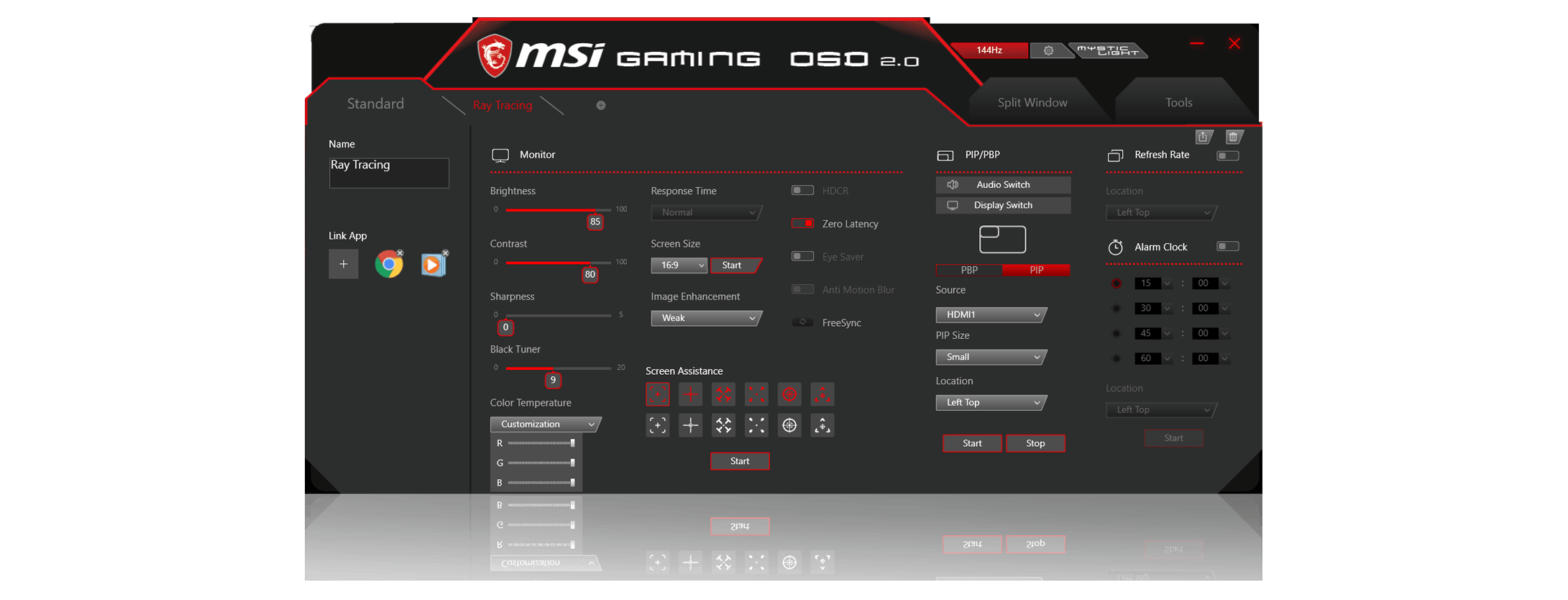The height and width of the screenshot is (600, 1568).
Task: Open the Split Window tab
Action: [x=1032, y=102]
